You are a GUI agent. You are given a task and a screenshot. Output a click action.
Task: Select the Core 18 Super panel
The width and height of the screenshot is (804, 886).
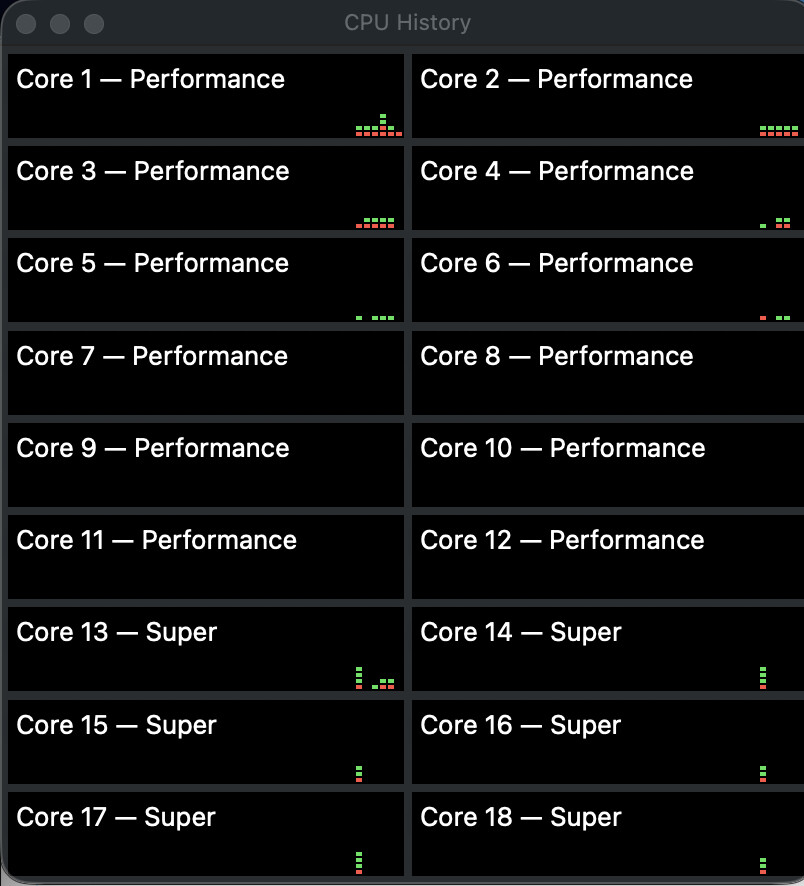click(x=608, y=834)
